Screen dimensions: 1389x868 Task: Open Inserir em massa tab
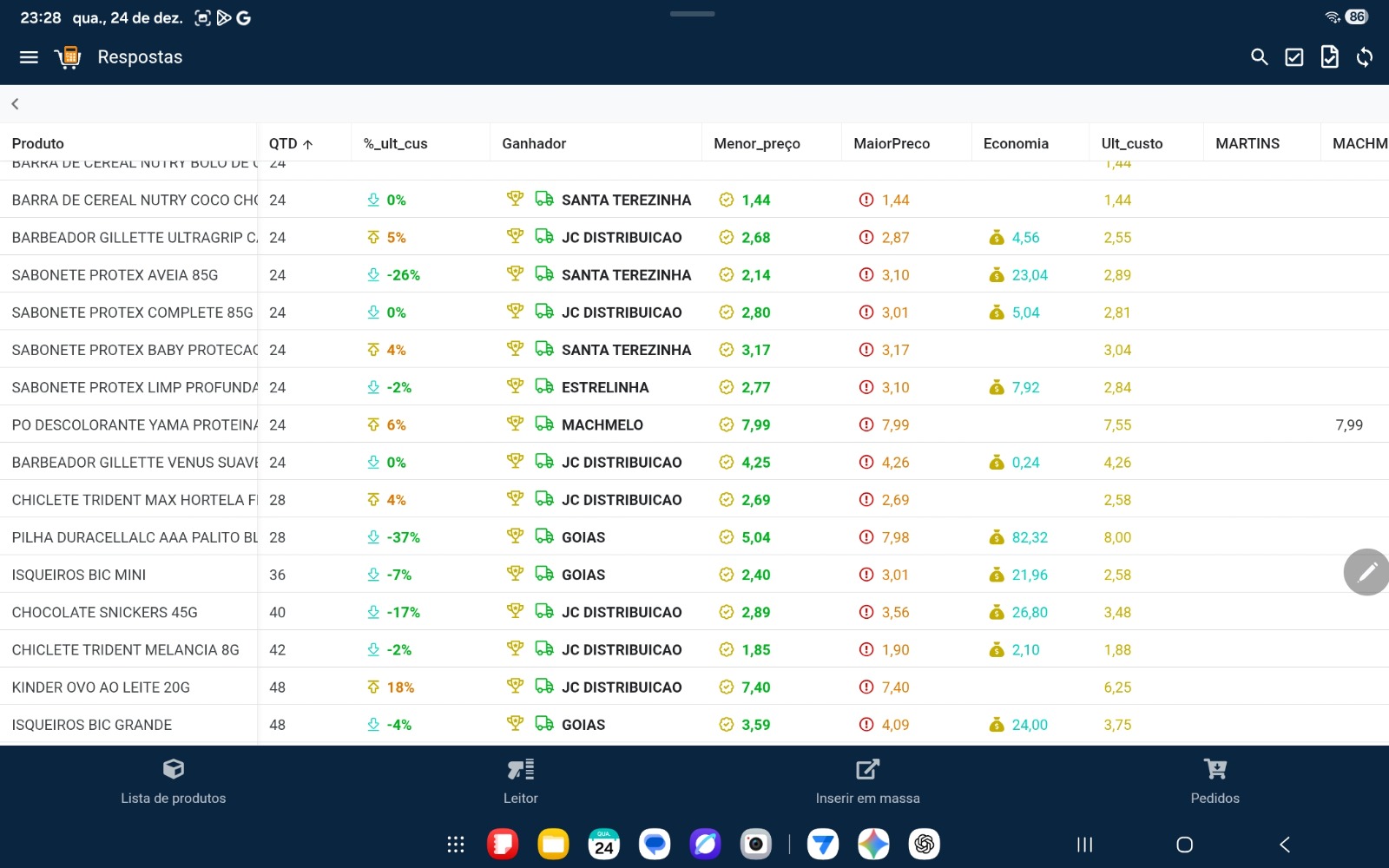pos(867,781)
